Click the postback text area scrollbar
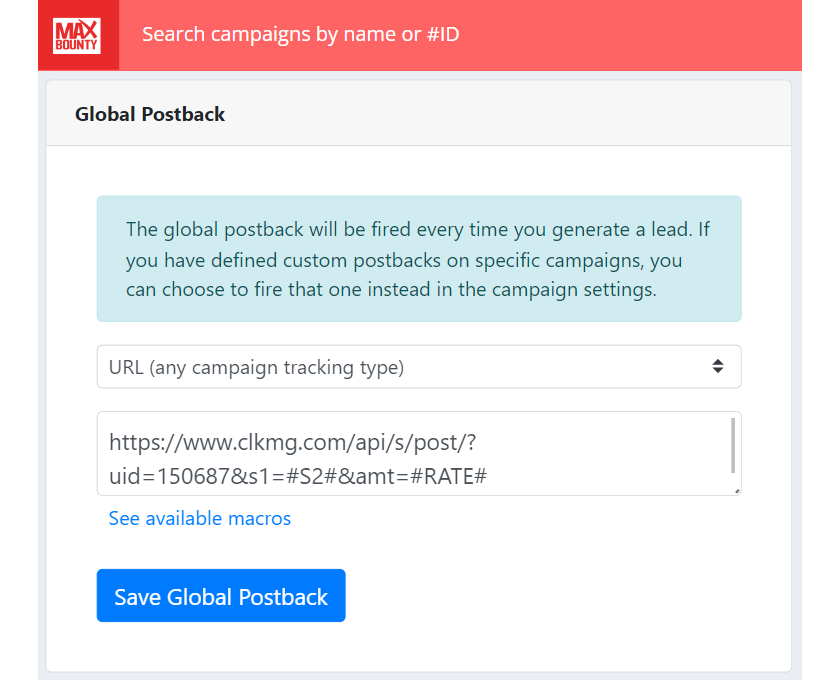 (x=733, y=446)
